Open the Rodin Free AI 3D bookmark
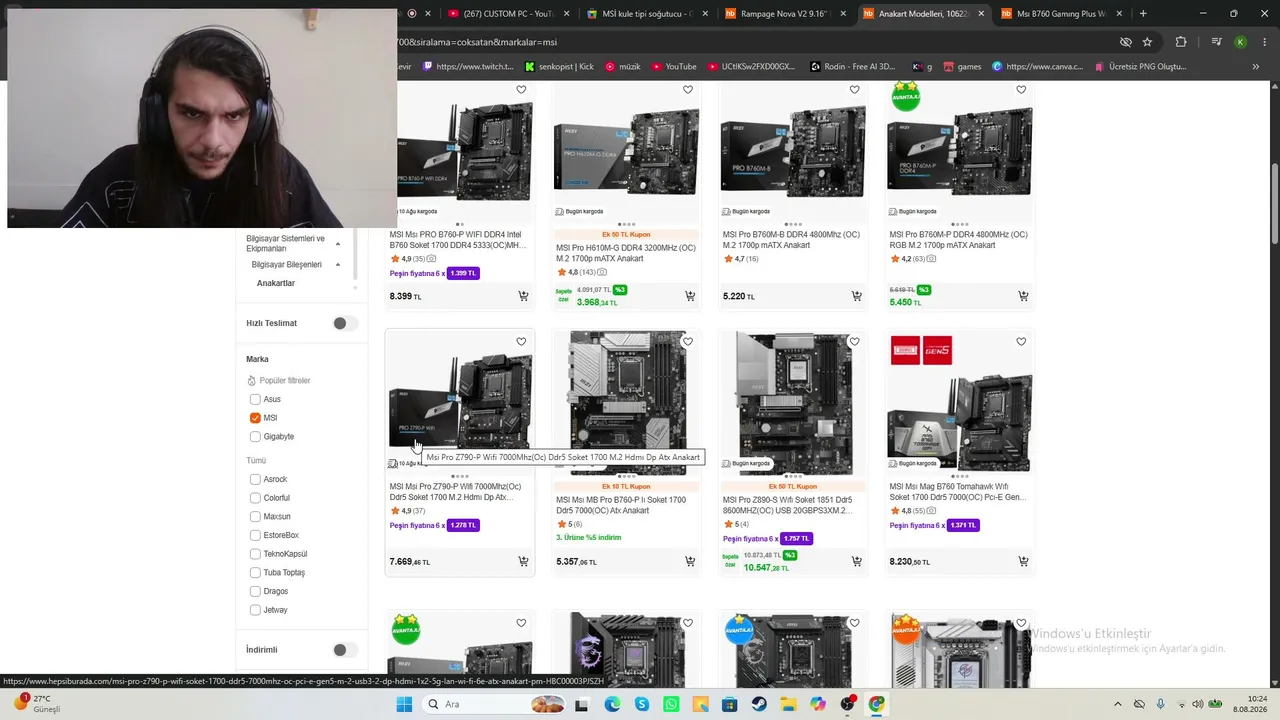 (x=852, y=67)
